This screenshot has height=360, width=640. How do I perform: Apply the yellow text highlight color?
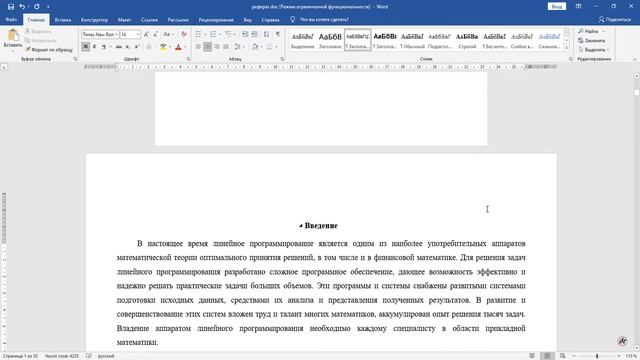pos(163,47)
